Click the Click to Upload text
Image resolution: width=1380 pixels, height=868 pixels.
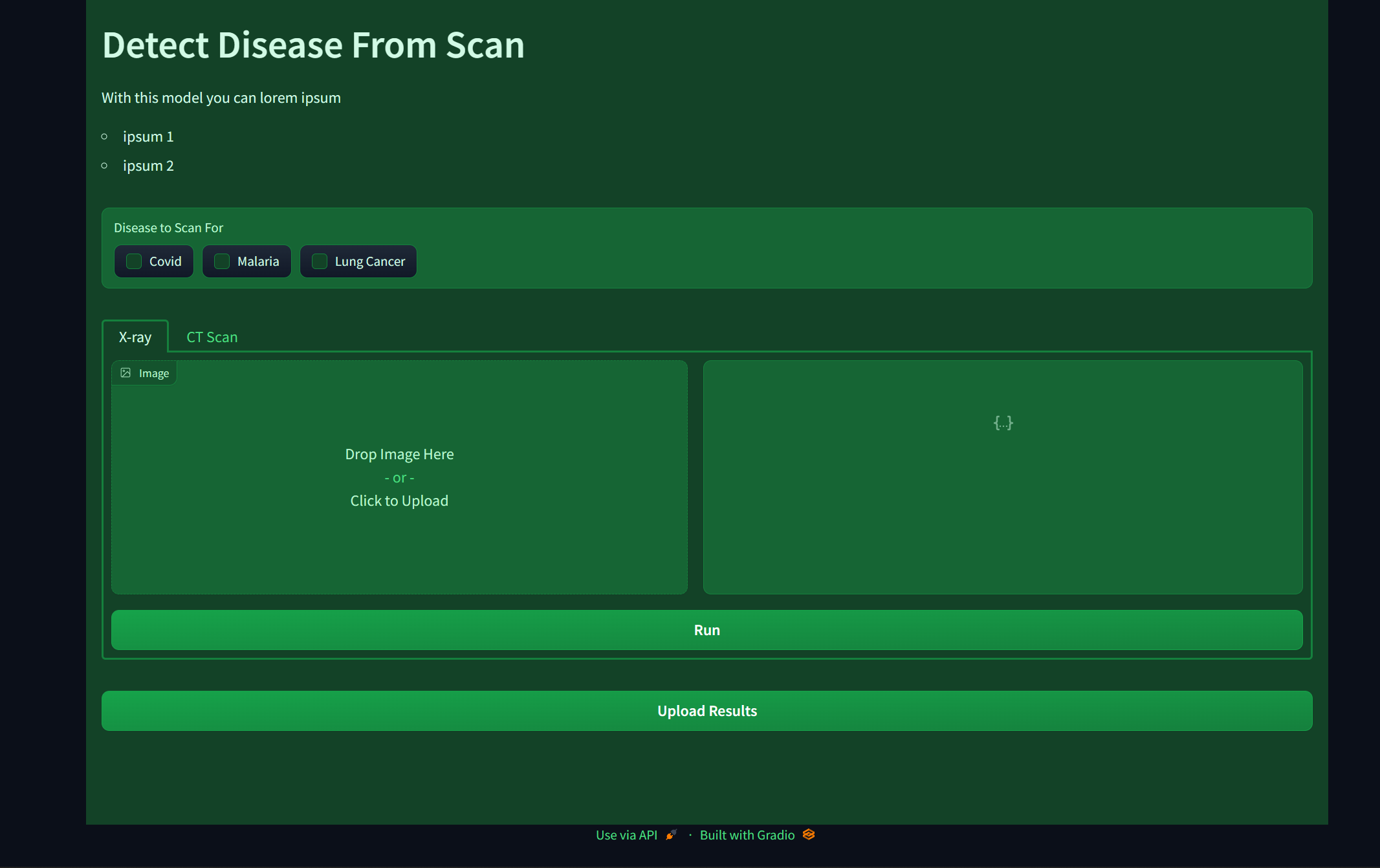[399, 501]
